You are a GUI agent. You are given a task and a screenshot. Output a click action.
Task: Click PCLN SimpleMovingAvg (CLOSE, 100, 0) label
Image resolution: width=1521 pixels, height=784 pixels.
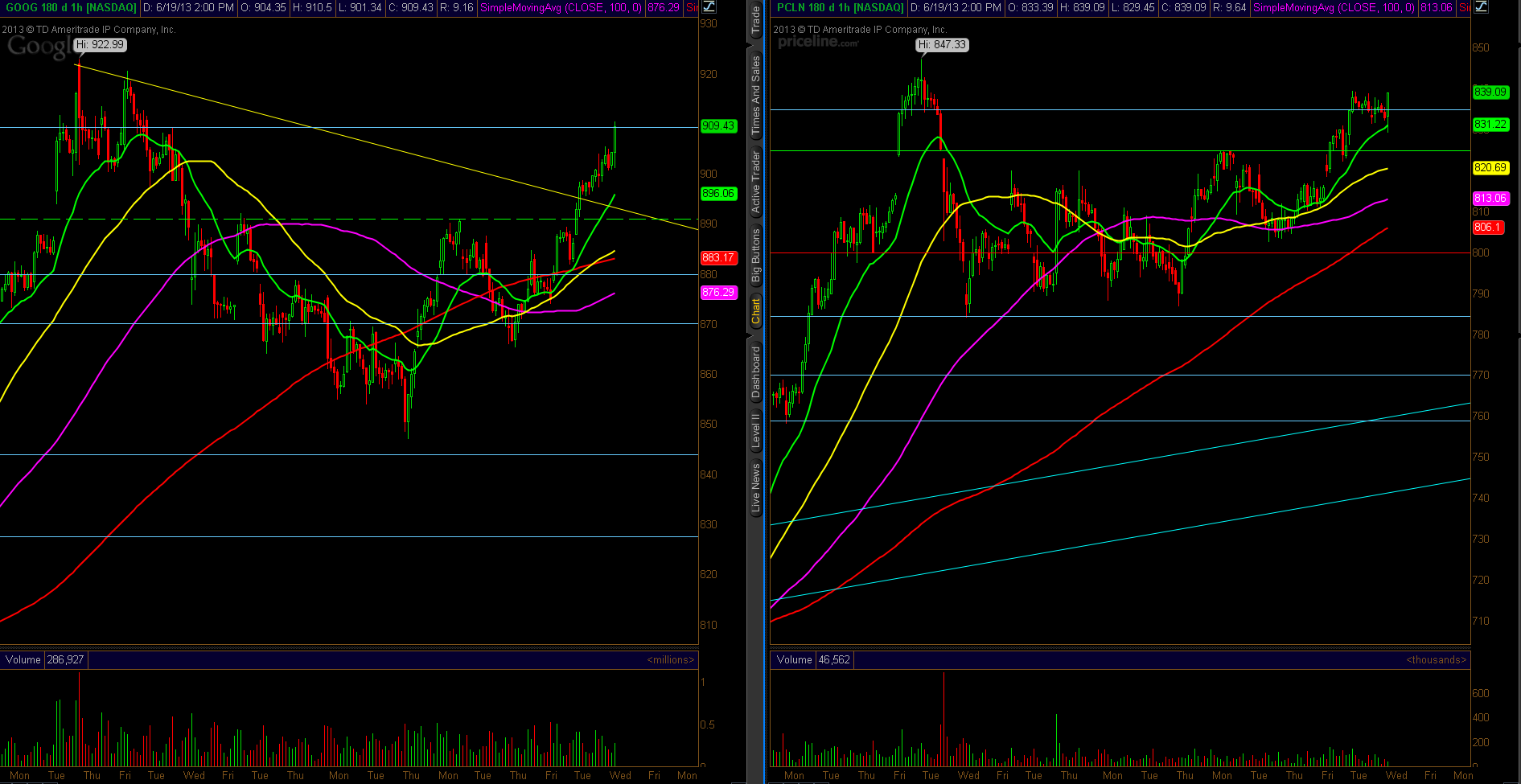(1334, 7)
